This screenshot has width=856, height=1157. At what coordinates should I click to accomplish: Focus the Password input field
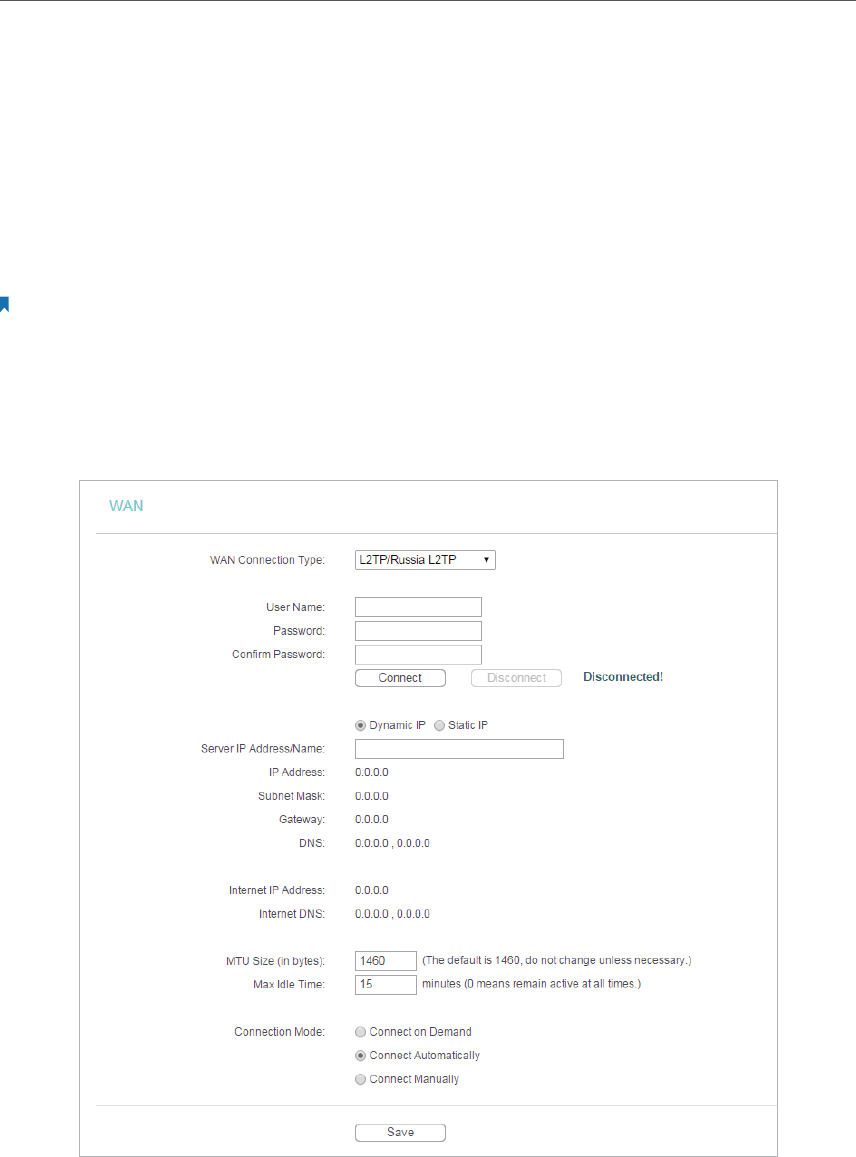[418, 631]
